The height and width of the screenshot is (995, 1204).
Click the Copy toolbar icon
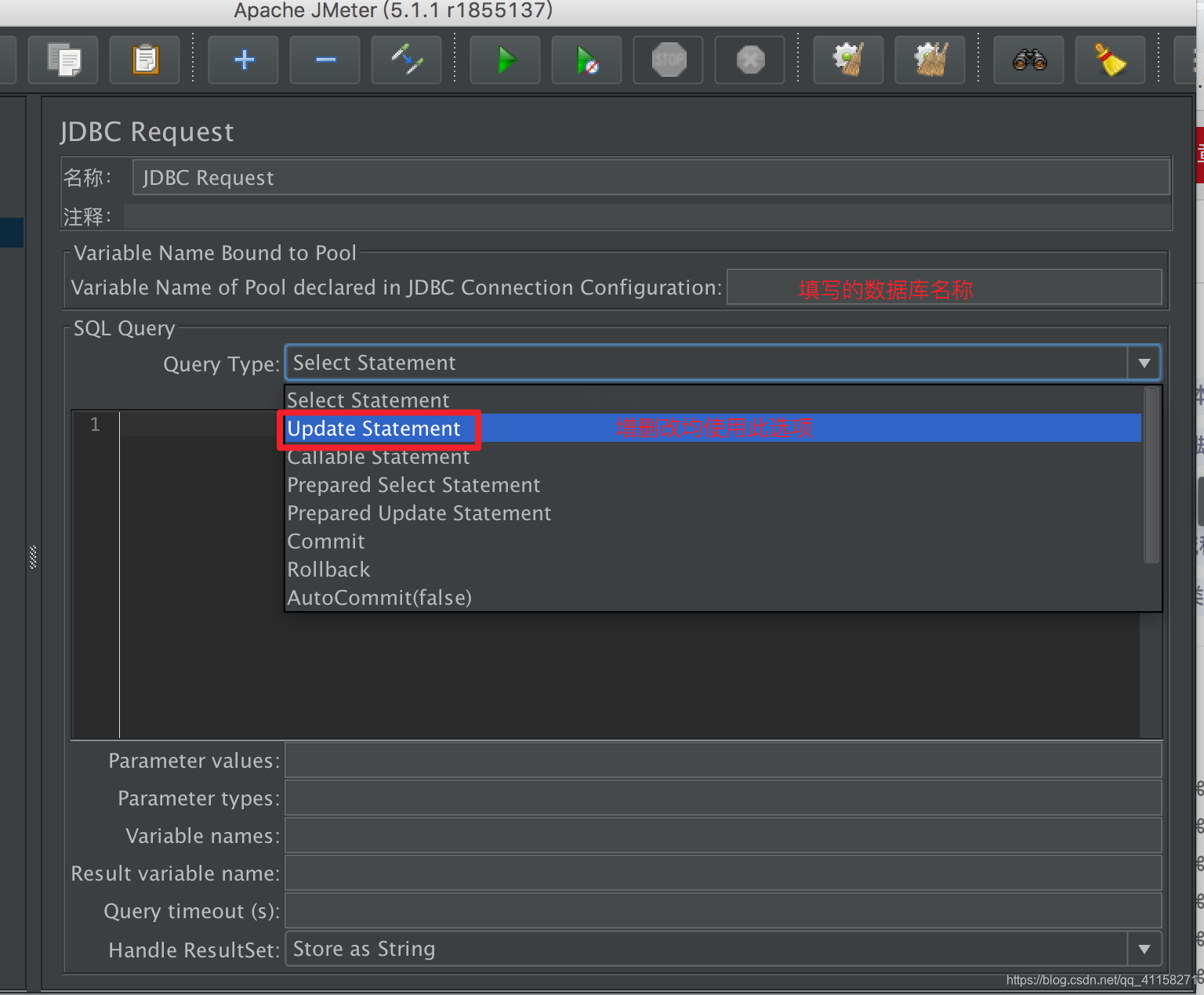pyautogui.click(x=63, y=60)
